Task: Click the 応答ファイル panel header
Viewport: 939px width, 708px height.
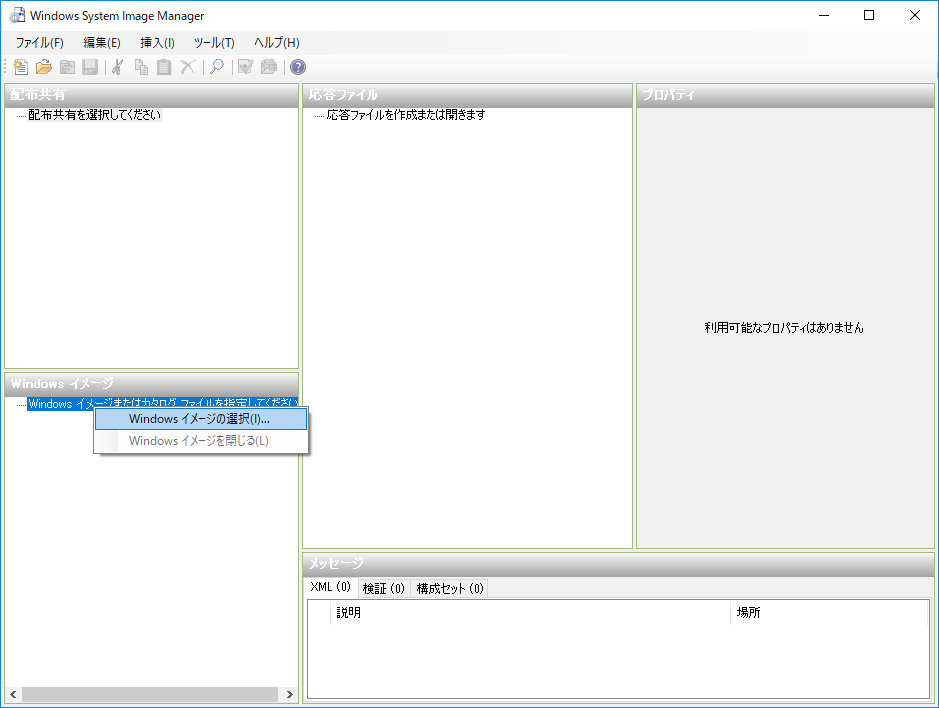Action: point(468,95)
